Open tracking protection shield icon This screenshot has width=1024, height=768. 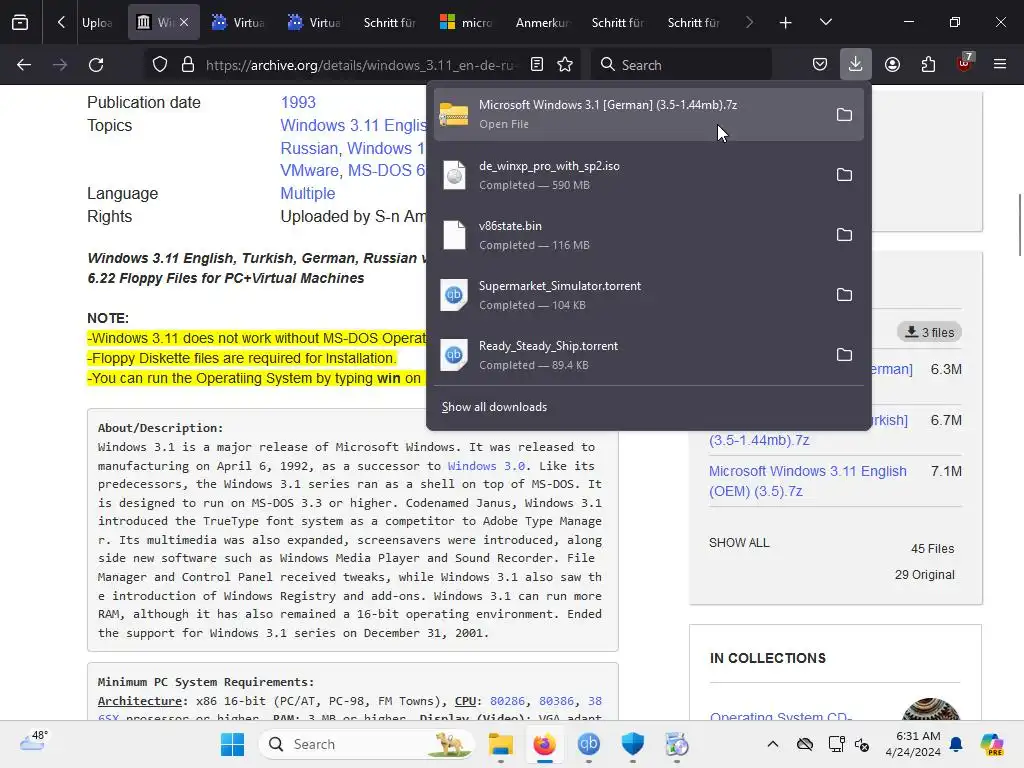click(x=160, y=65)
